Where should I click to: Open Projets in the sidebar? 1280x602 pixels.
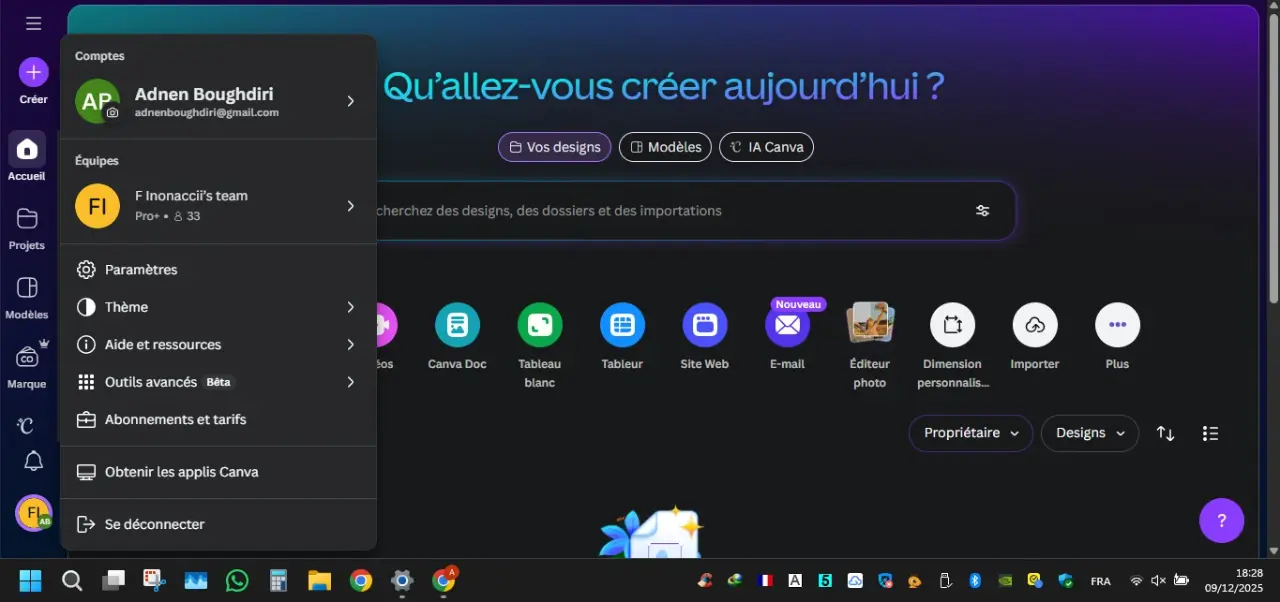27,227
